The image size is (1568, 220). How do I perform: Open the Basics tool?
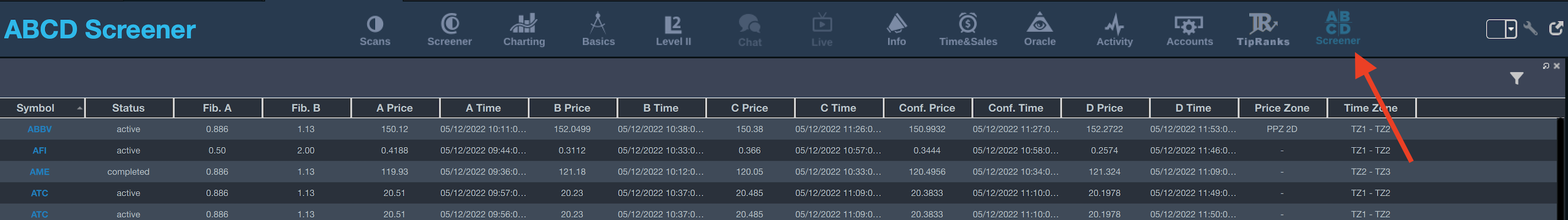click(x=598, y=31)
